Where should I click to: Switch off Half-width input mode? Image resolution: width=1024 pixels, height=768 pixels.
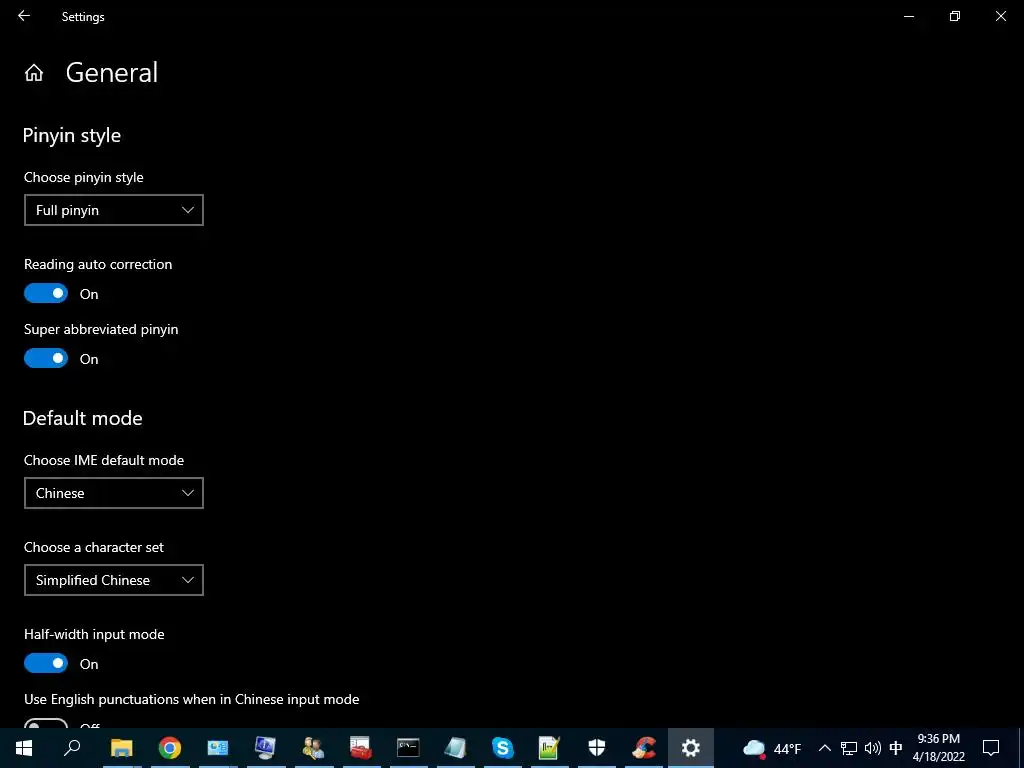pos(46,664)
